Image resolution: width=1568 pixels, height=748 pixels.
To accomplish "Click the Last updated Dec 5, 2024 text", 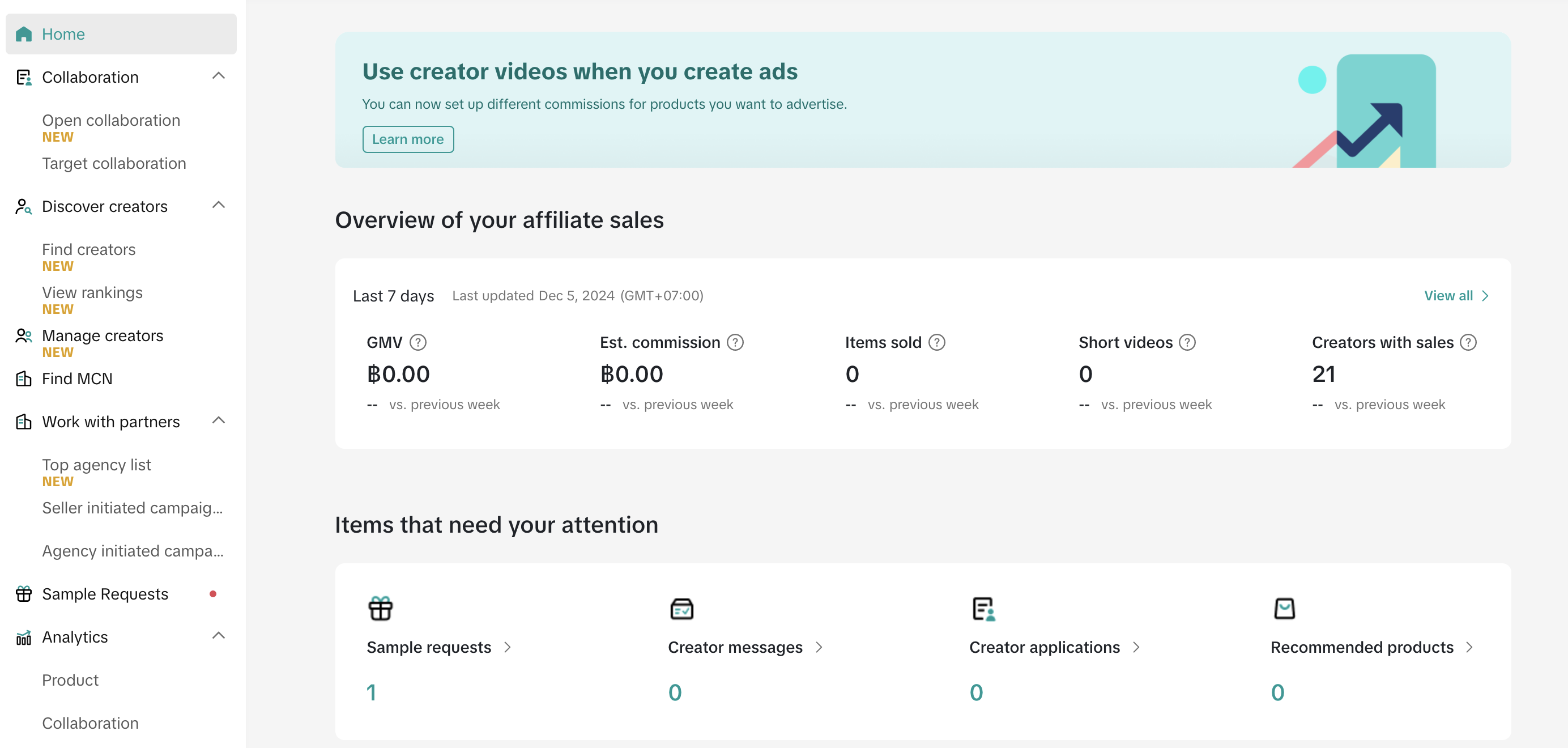I will tap(578, 296).
